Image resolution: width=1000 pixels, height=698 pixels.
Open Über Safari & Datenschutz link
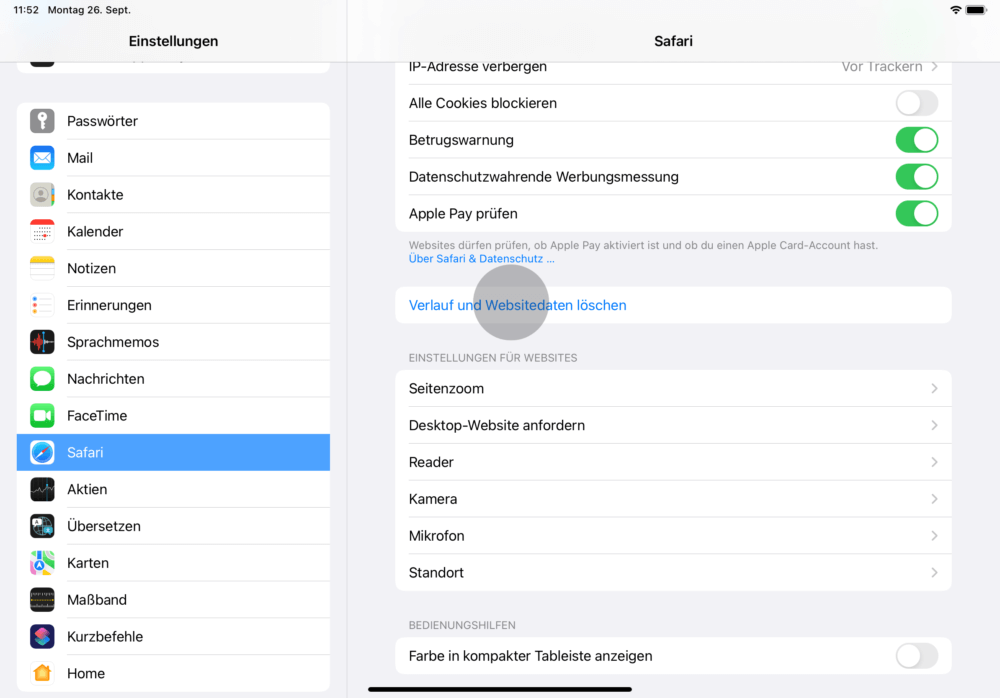tap(482, 258)
